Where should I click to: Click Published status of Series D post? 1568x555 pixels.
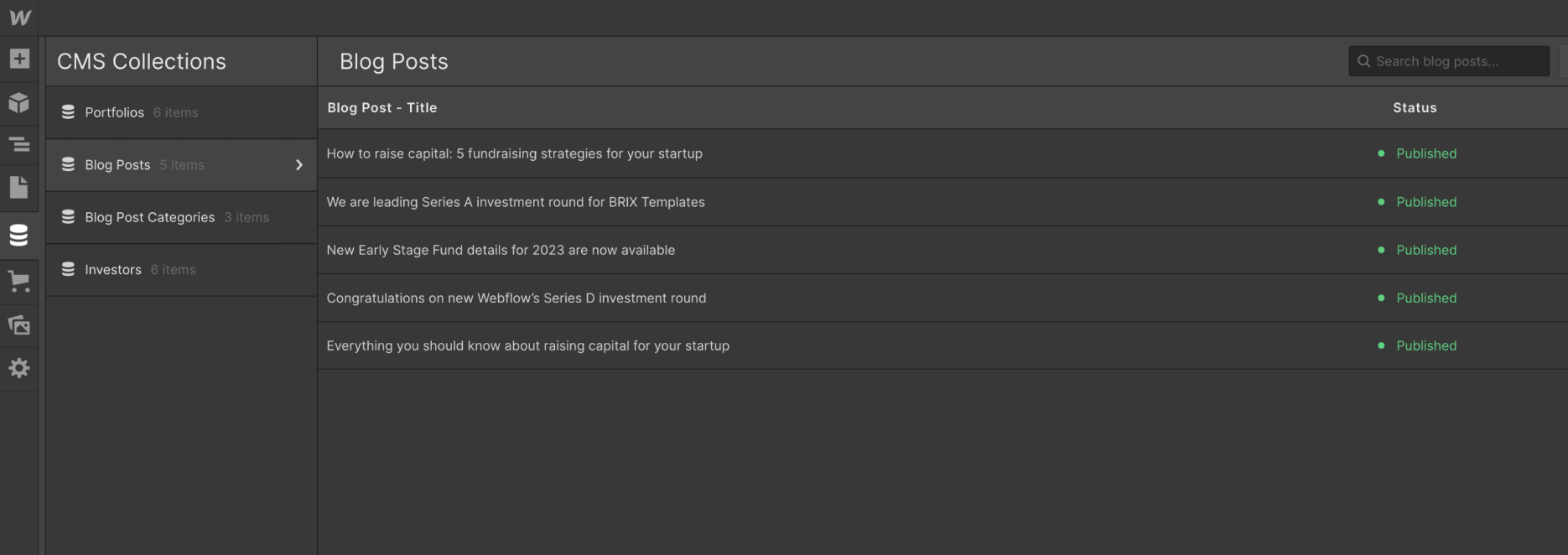[1426, 298]
